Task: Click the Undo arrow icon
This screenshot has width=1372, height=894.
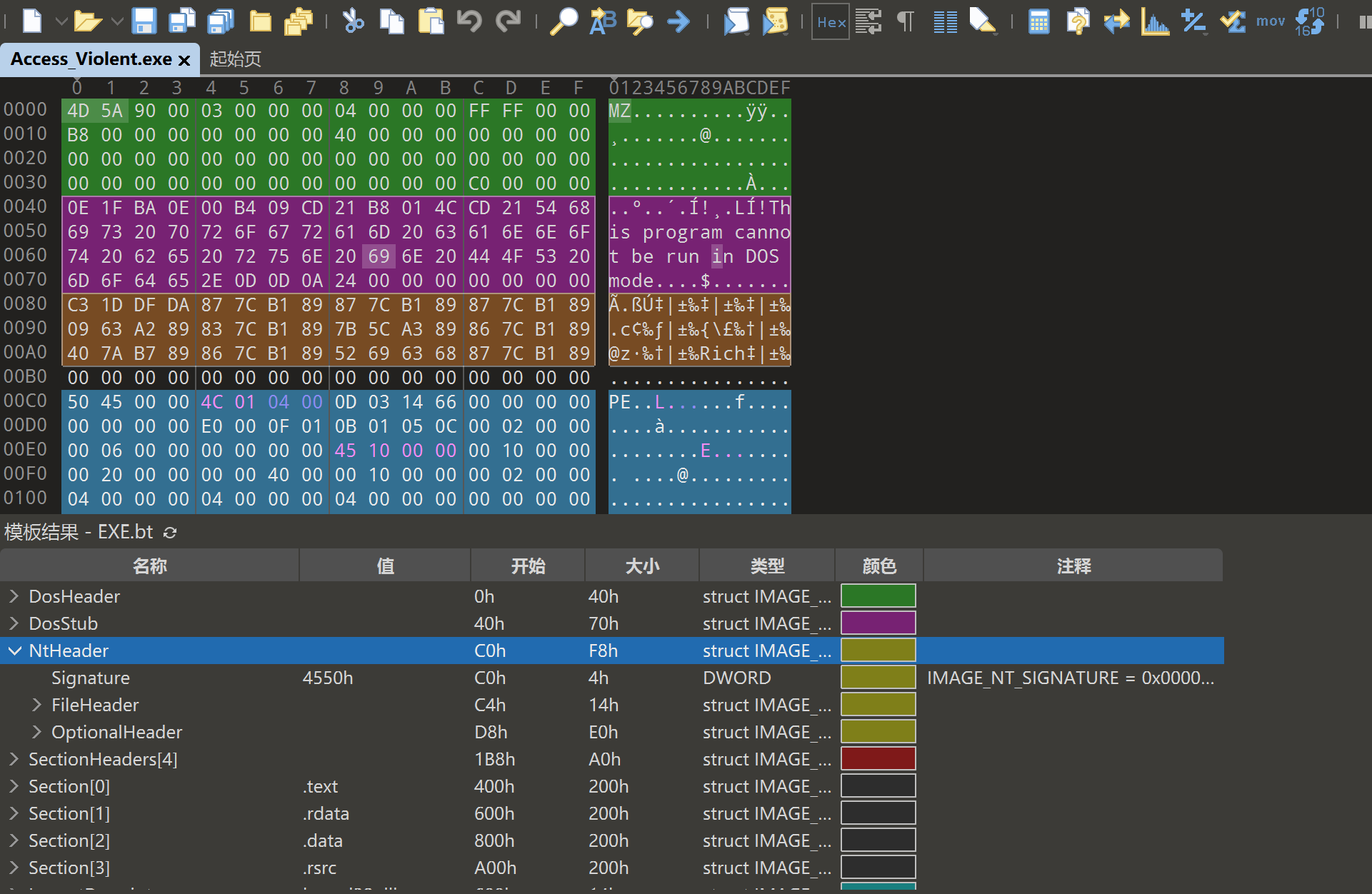Action: [x=469, y=21]
